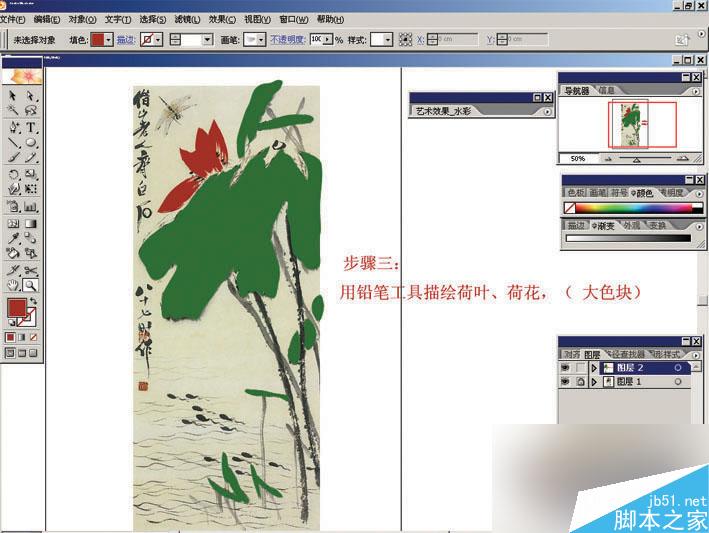The height and width of the screenshot is (533, 709).
Task: Expand 图层 1 disclosure triangle
Action: 594,382
